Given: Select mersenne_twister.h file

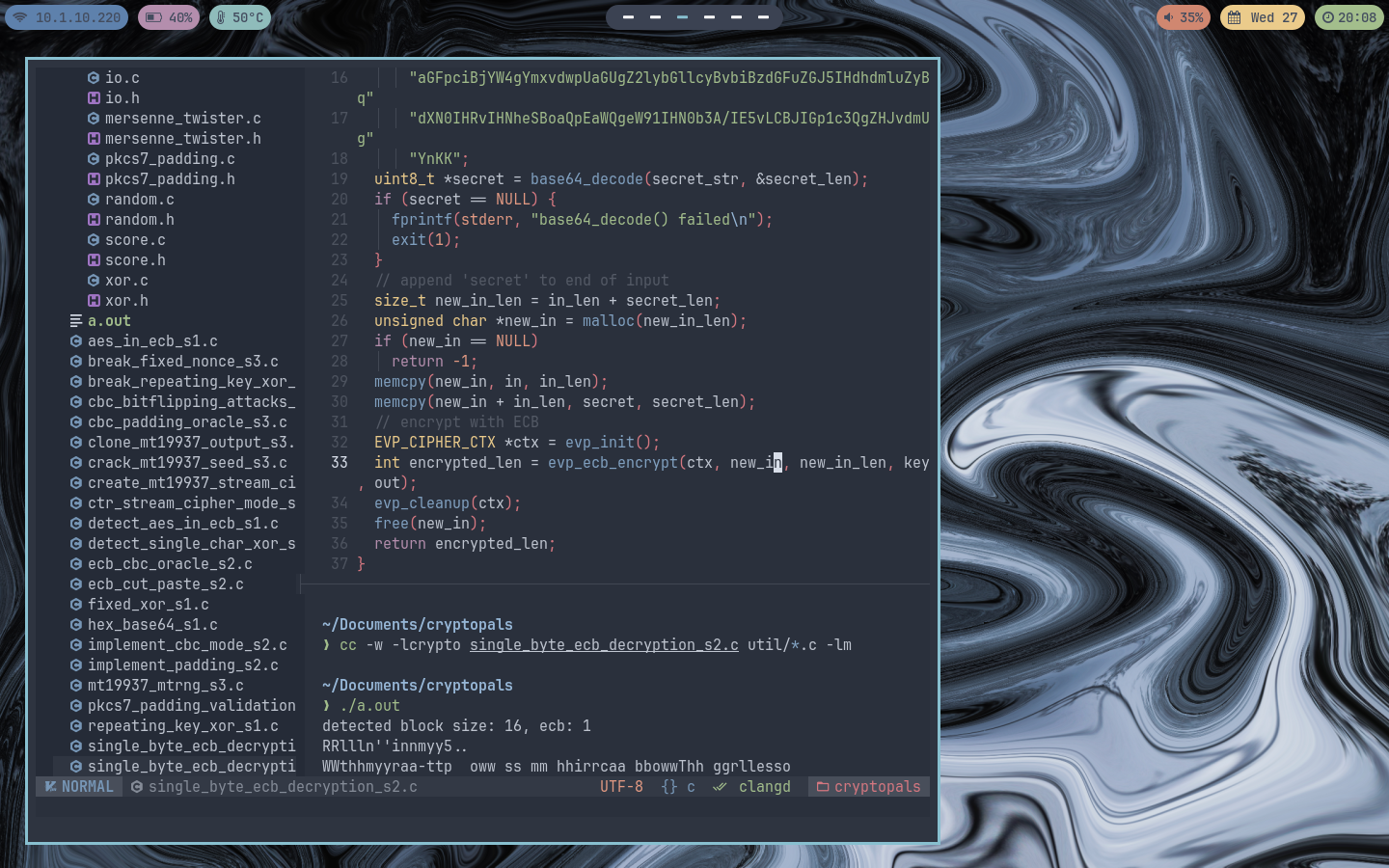Looking at the screenshot, I should click(182, 138).
